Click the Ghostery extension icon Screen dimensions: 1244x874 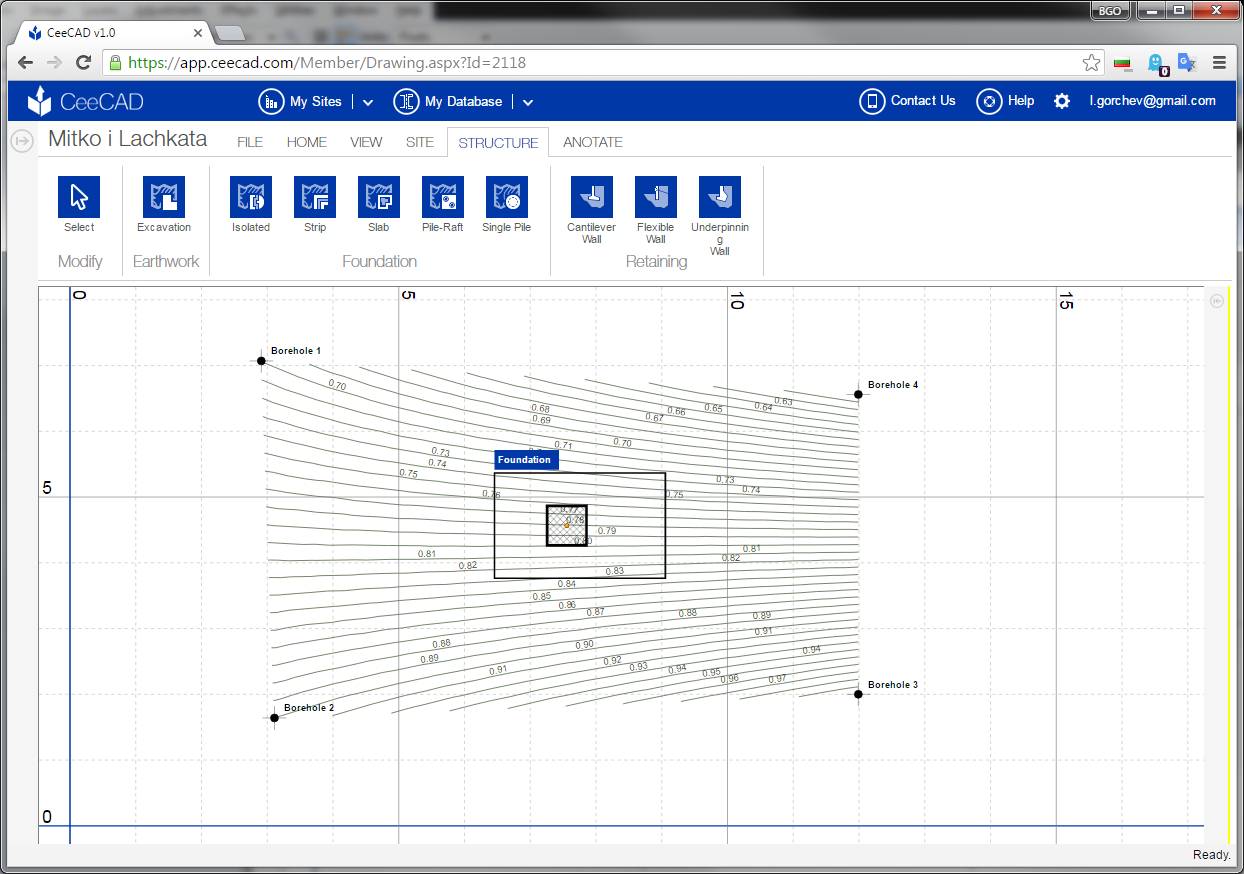[x=1157, y=63]
